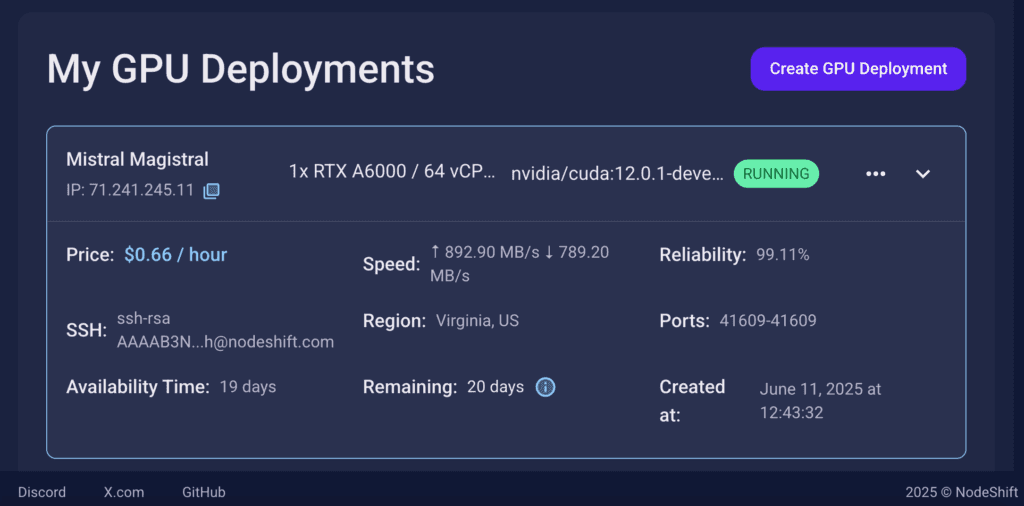Click the RUNNING status badge
Image resolution: width=1024 pixels, height=506 pixels.
coord(776,174)
